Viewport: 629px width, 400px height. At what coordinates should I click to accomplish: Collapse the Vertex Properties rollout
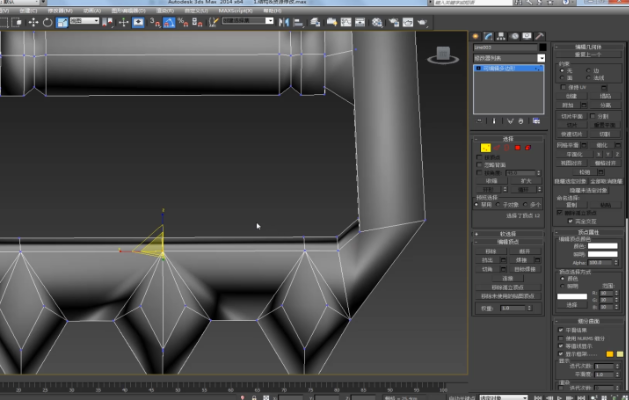tap(588, 232)
